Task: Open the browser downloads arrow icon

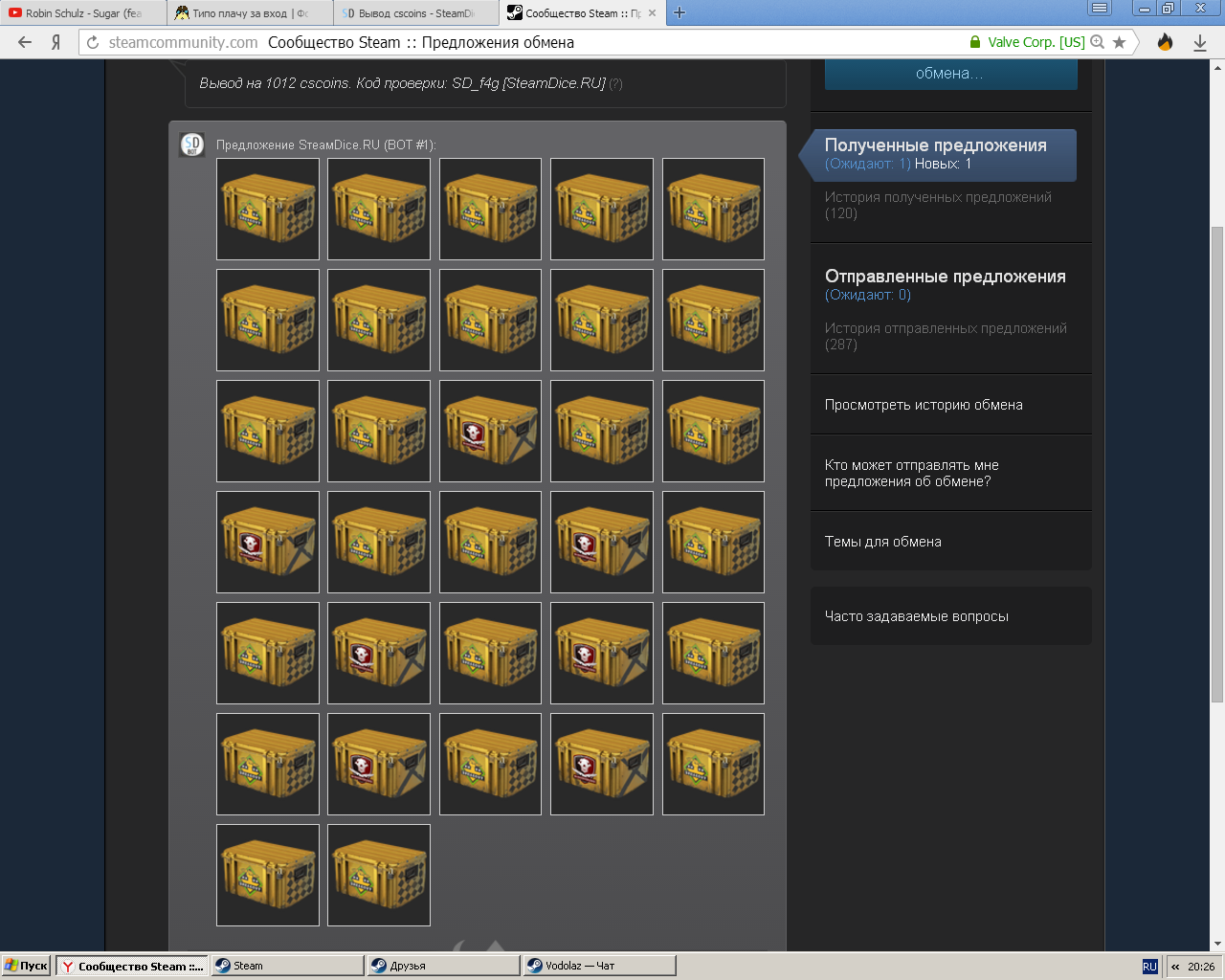Action: (x=1200, y=42)
